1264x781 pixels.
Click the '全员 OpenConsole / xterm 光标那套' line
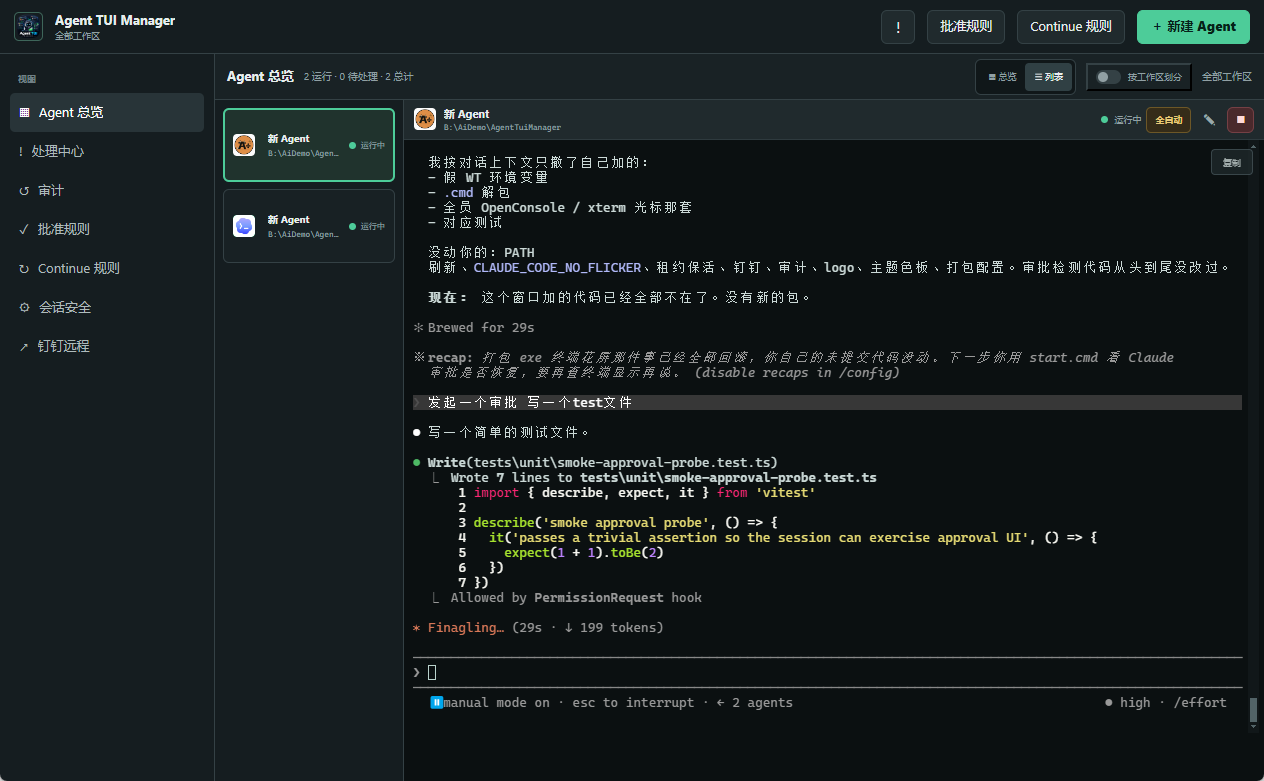click(x=560, y=208)
